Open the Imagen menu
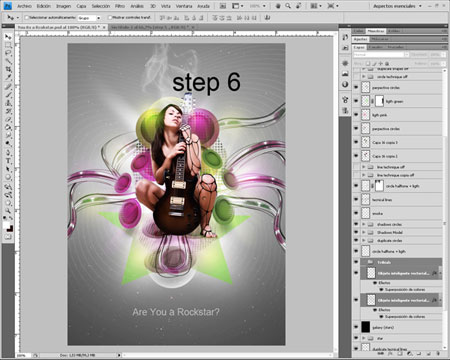This screenshot has height=360, width=450. [x=63, y=6]
